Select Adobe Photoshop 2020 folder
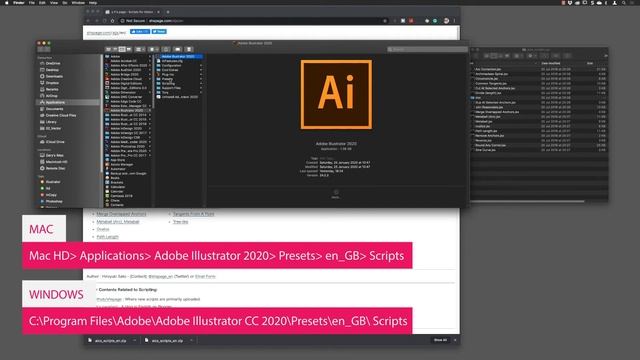 pyautogui.click(x=127, y=146)
